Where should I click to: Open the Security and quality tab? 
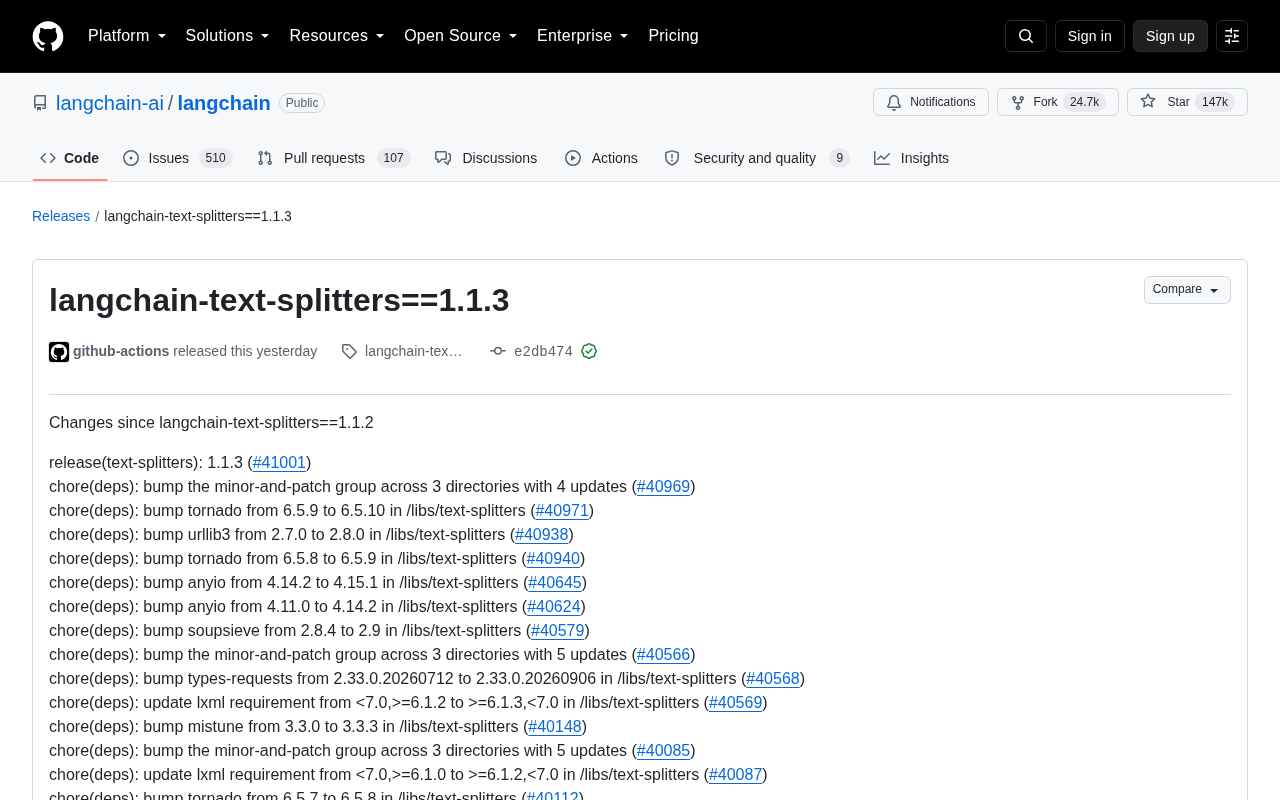tap(757, 158)
